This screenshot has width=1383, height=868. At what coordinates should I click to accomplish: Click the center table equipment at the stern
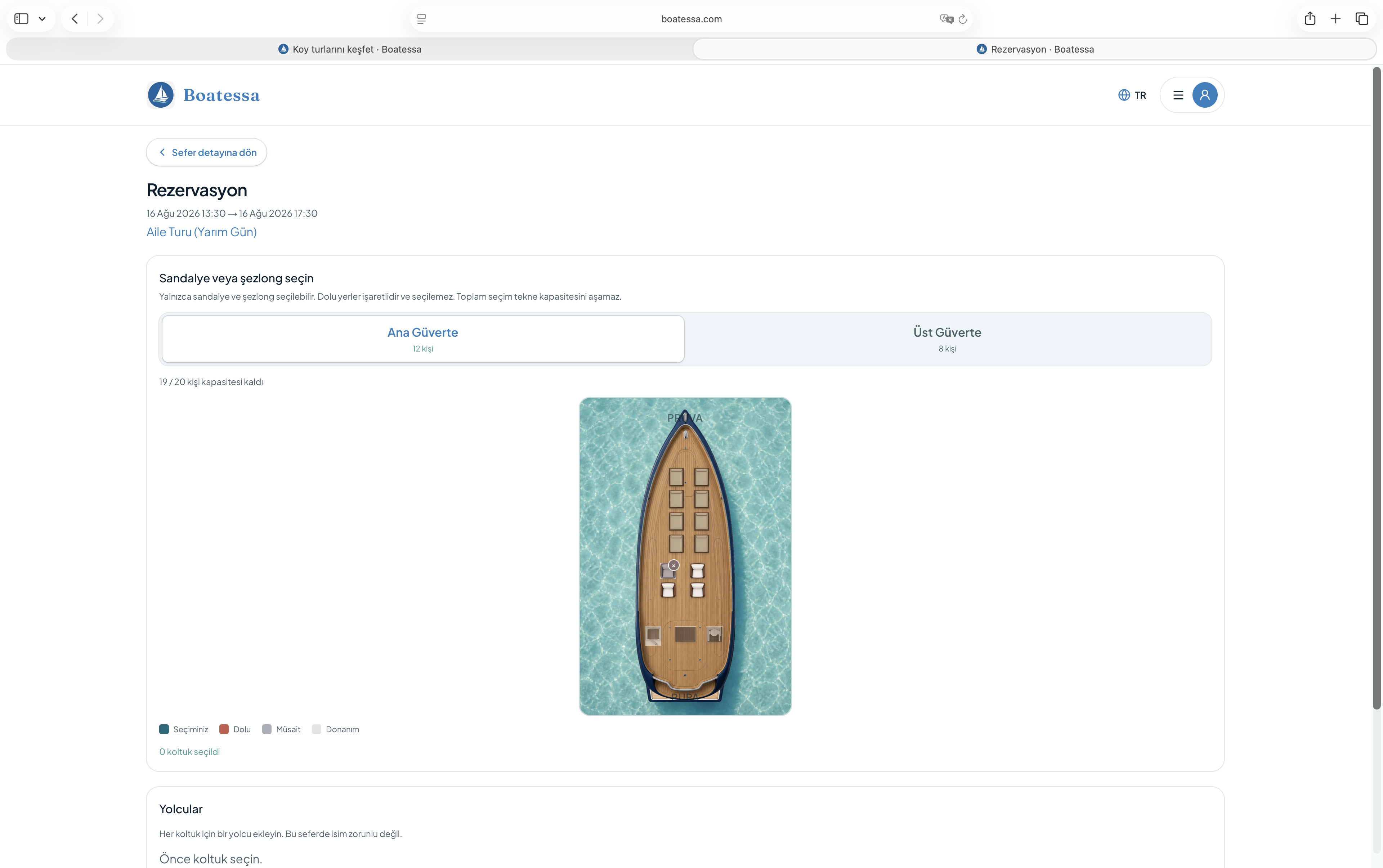pos(685,634)
